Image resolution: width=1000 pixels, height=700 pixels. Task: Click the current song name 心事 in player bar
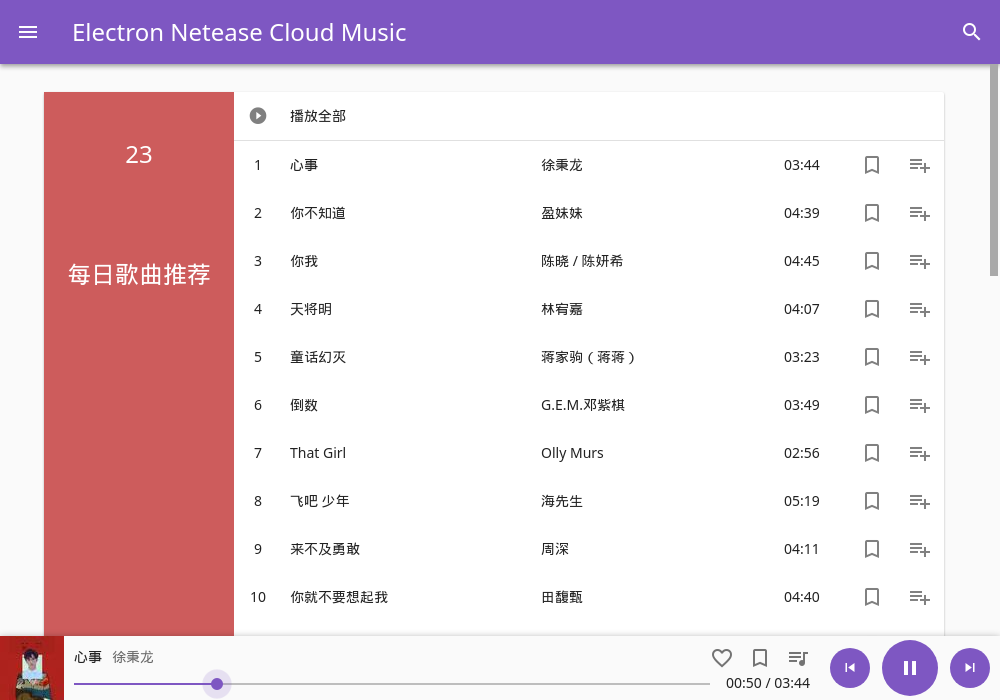(x=87, y=657)
